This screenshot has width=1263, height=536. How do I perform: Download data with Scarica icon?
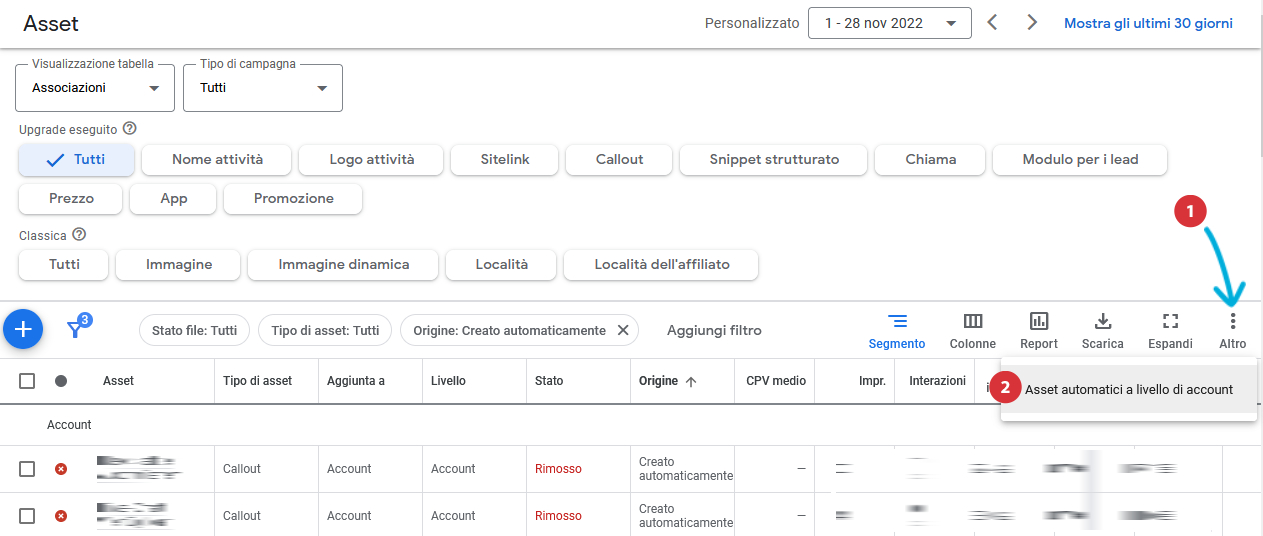coord(1103,330)
